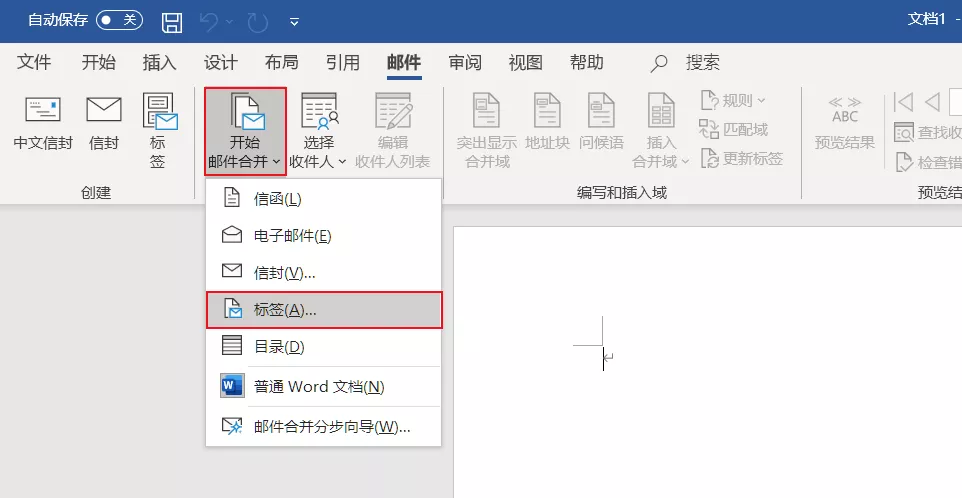Open the 规则 rules dropdown

point(733,100)
